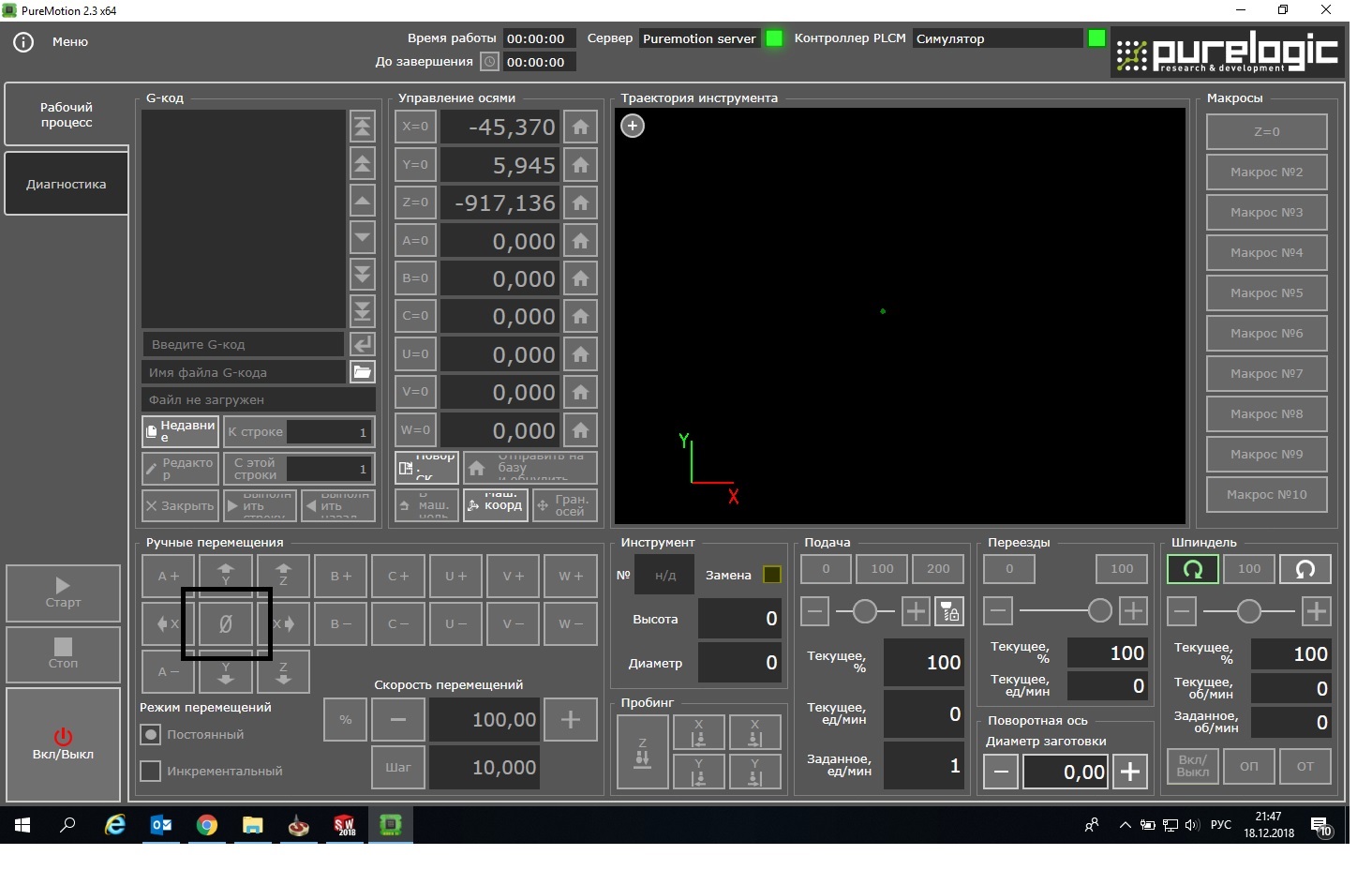This screenshot has height=870, width=1372.
Task: Decrease Диаметр заготовки with minus button
Action: coord(1002,772)
